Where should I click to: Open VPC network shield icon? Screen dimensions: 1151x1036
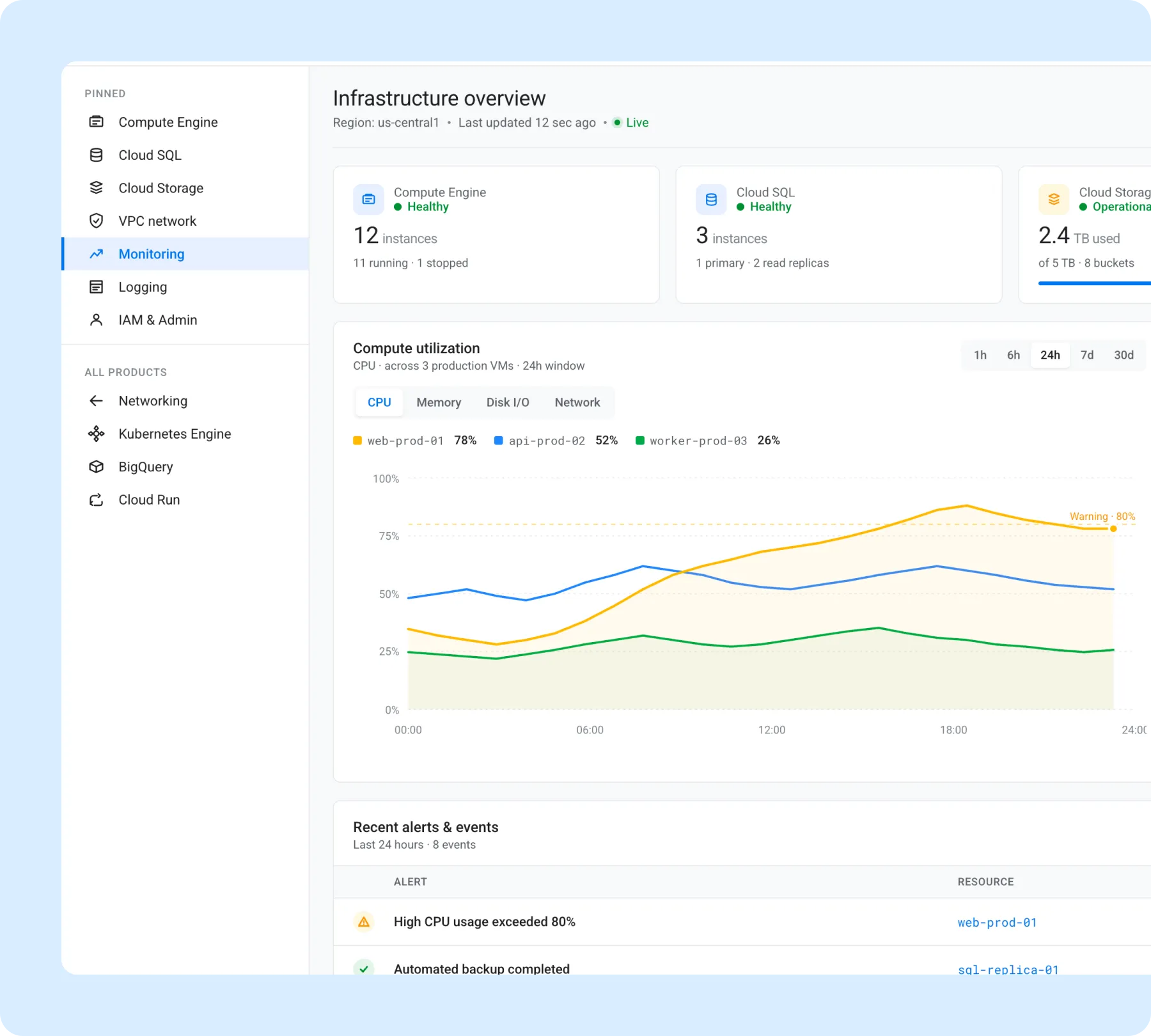coord(96,221)
